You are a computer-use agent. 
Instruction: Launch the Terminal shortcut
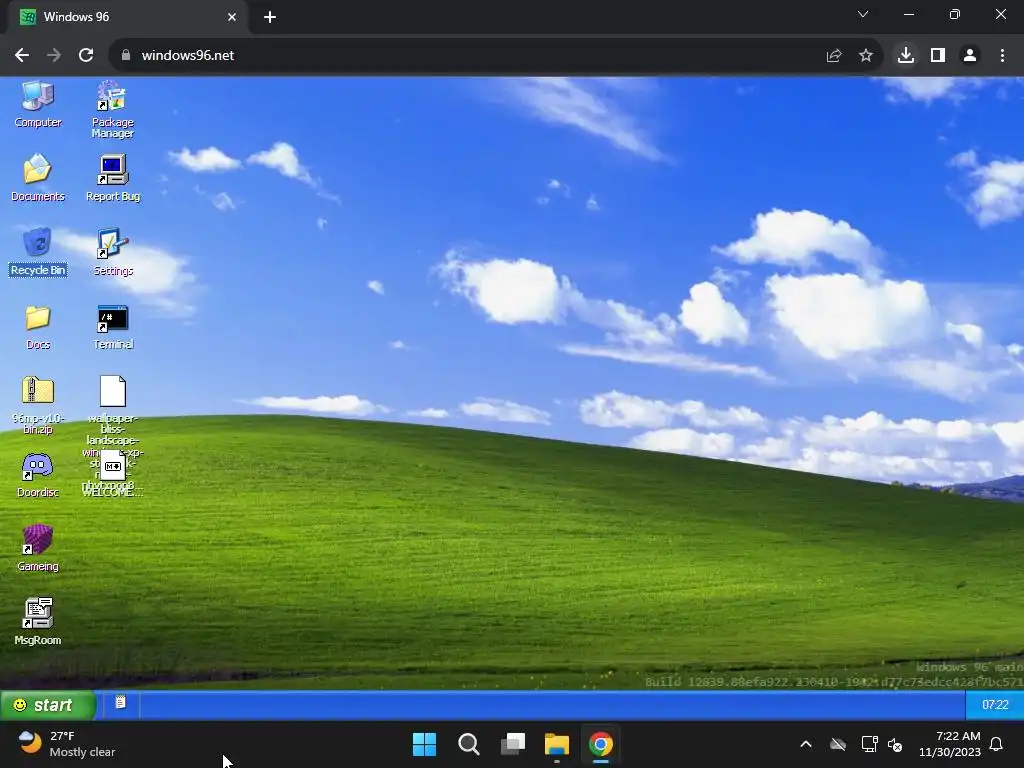(x=112, y=327)
